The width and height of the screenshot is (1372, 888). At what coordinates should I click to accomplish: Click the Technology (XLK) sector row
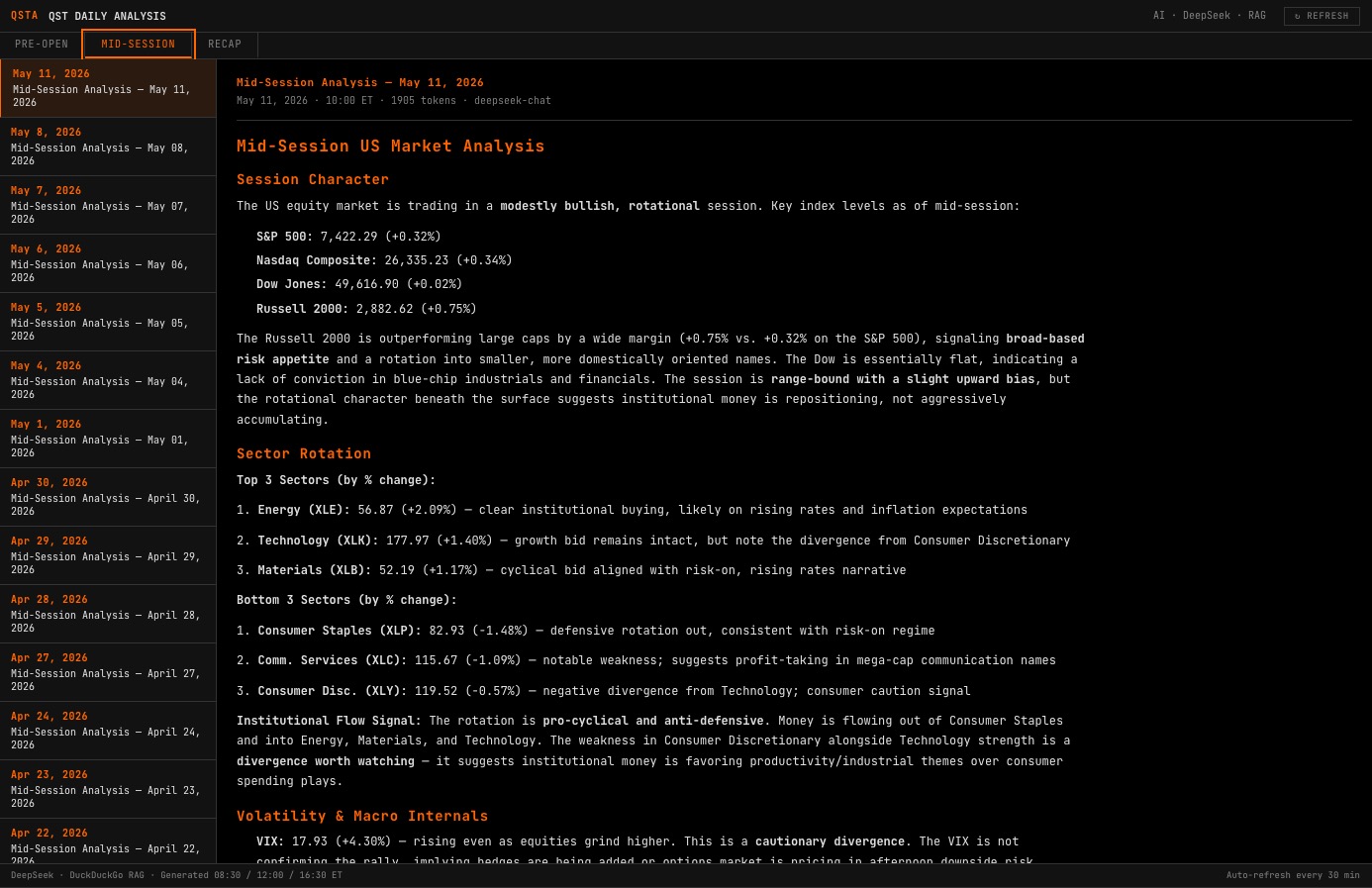tap(653, 541)
